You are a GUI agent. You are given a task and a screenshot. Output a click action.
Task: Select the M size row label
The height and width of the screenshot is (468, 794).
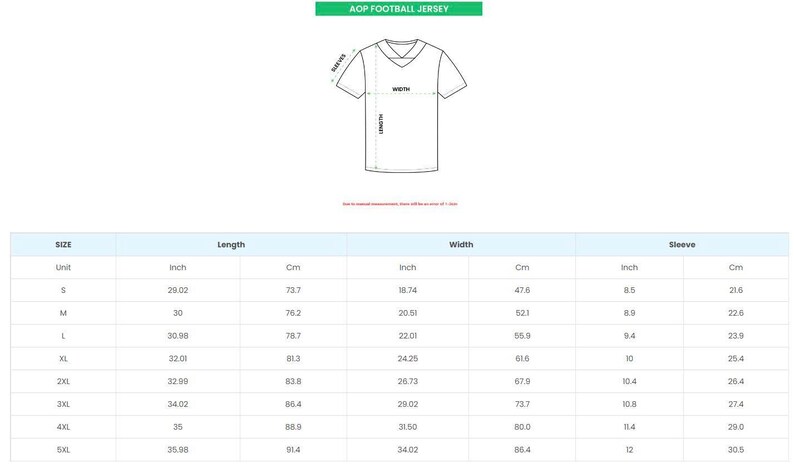pyautogui.click(x=63, y=313)
